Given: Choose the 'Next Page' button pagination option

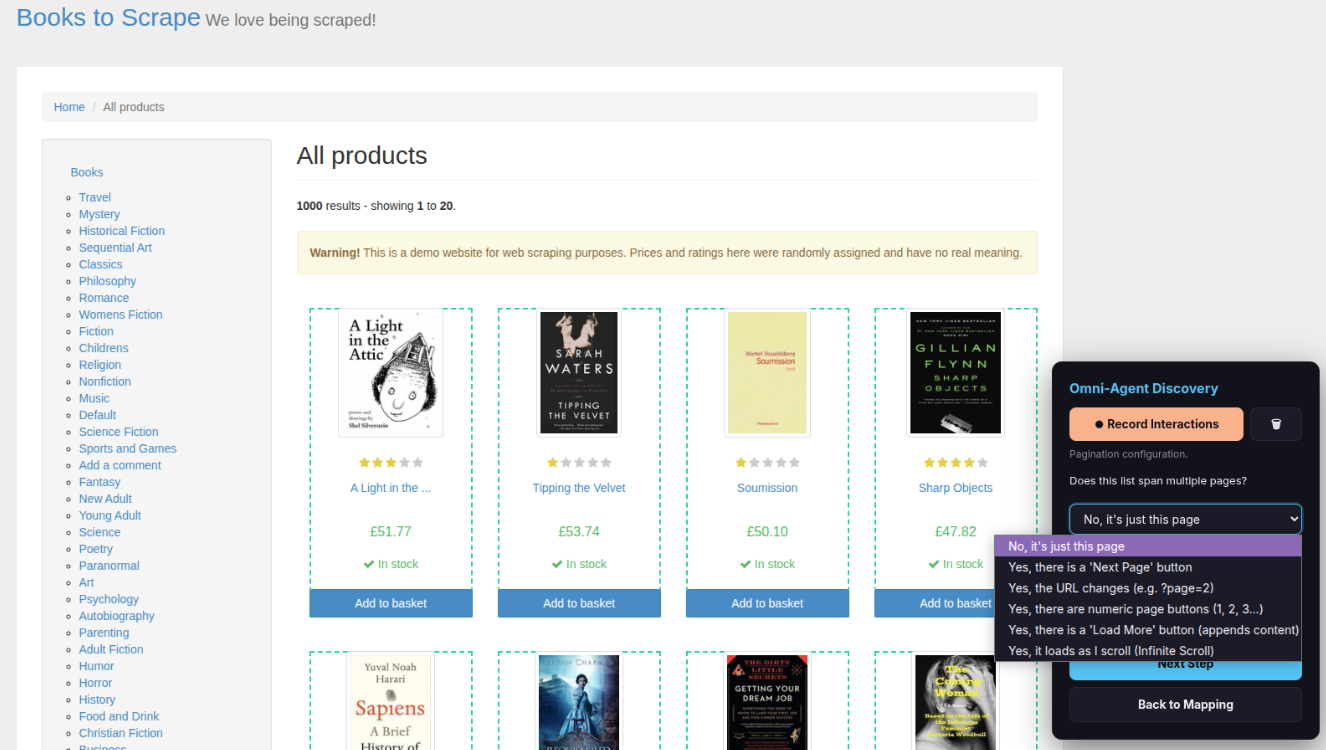Looking at the screenshot, I should (1148, 567).
